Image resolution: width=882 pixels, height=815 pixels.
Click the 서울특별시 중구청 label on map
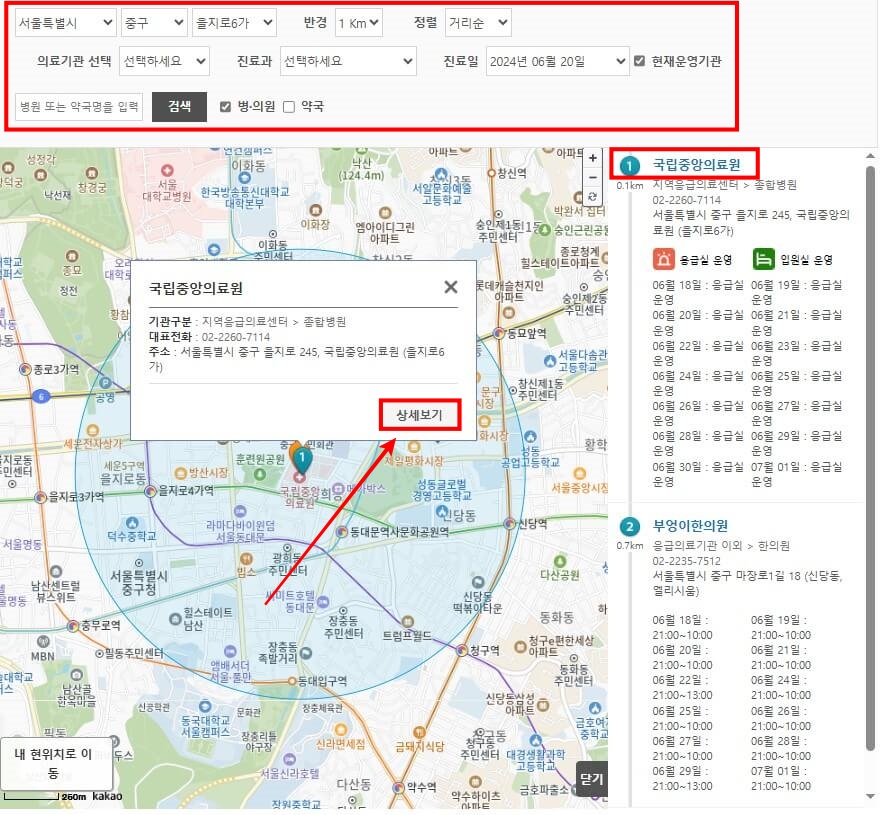click(139, 582)
